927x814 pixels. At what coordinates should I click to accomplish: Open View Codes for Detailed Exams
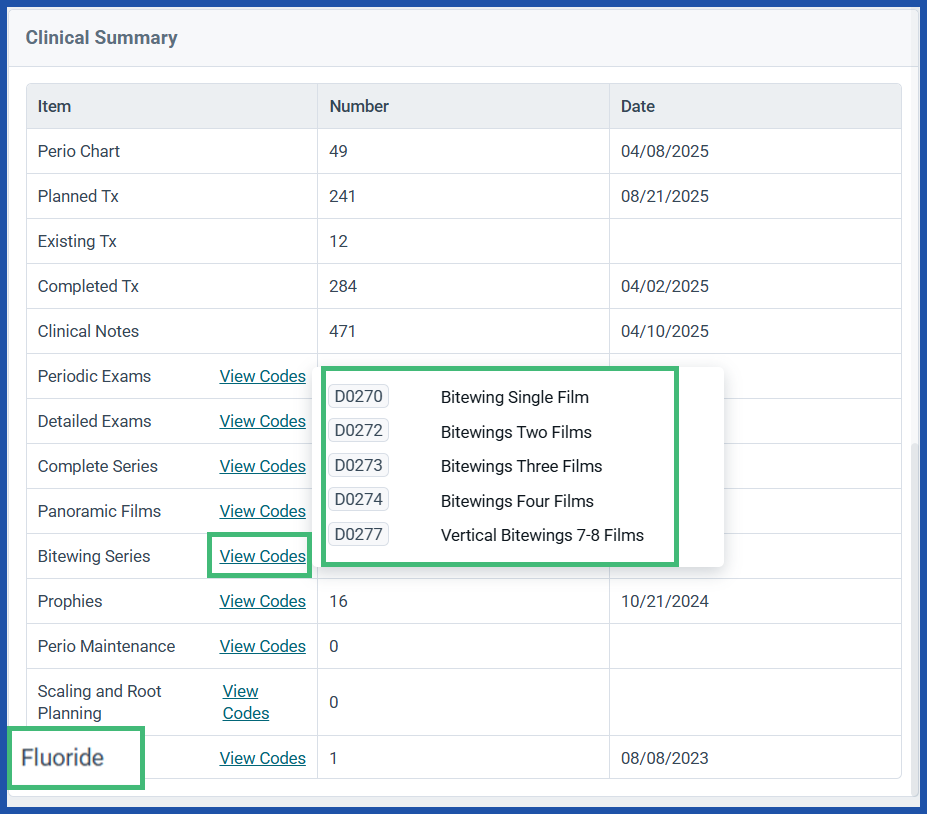coord(262,421)
